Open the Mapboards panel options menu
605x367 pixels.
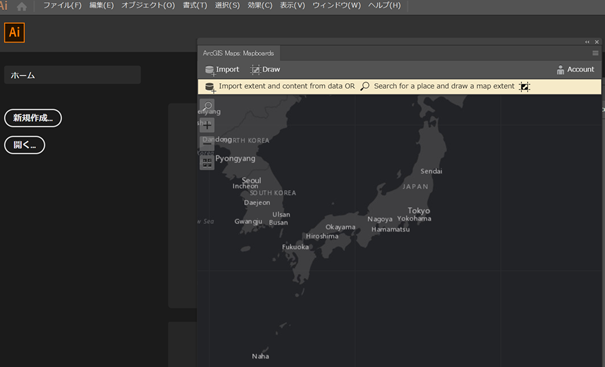click(x=595, y=53)
